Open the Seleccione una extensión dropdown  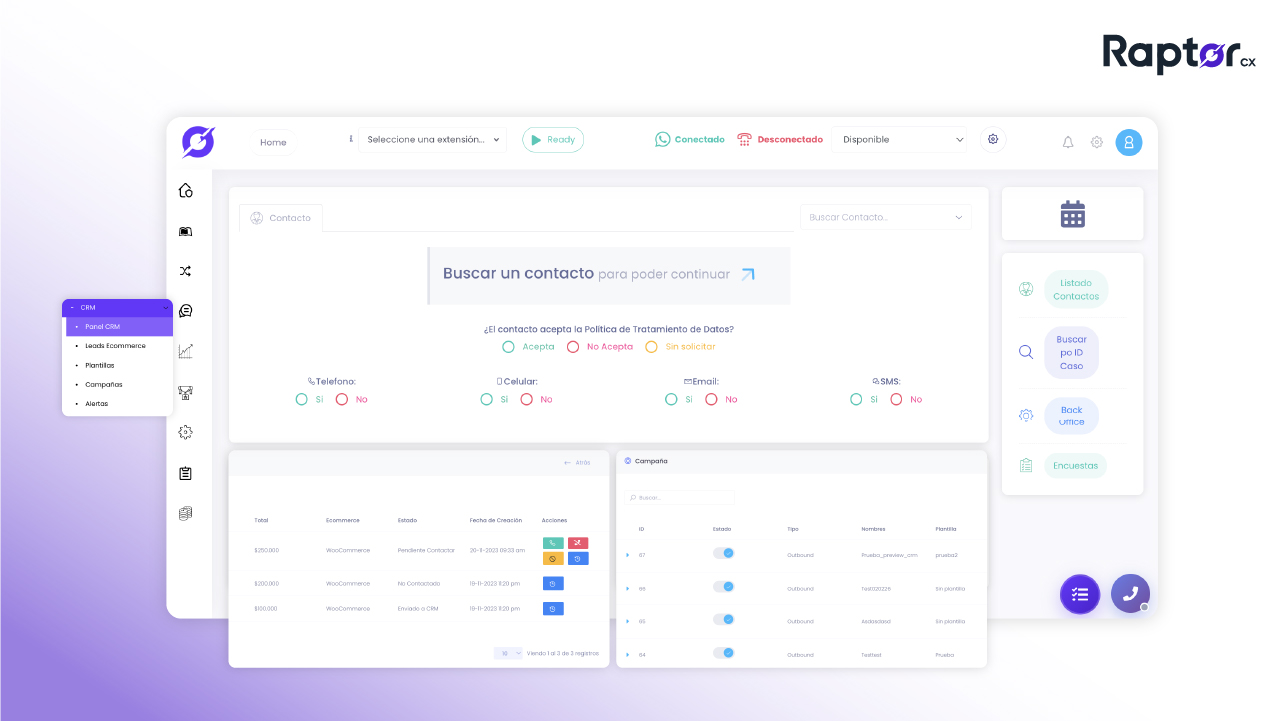(x=432, y=140)
